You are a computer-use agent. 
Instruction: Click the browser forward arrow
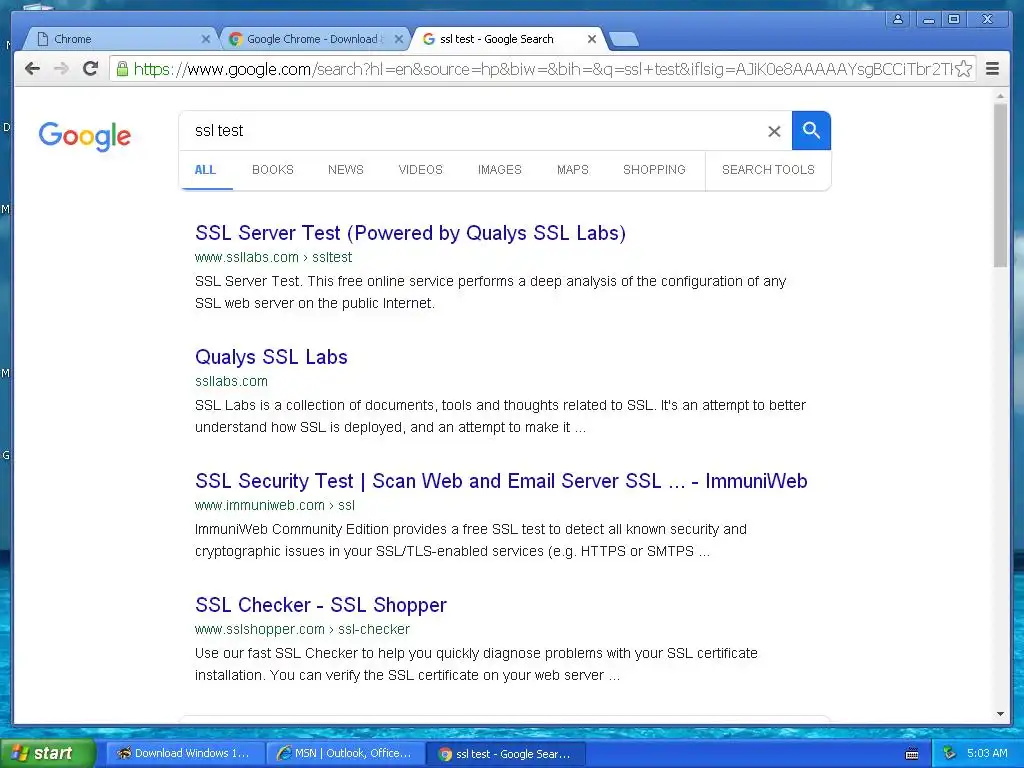[x=61, y=69]
